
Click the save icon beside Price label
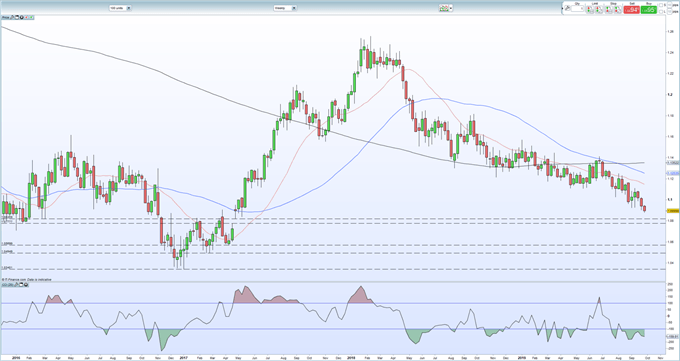[17, 17]
